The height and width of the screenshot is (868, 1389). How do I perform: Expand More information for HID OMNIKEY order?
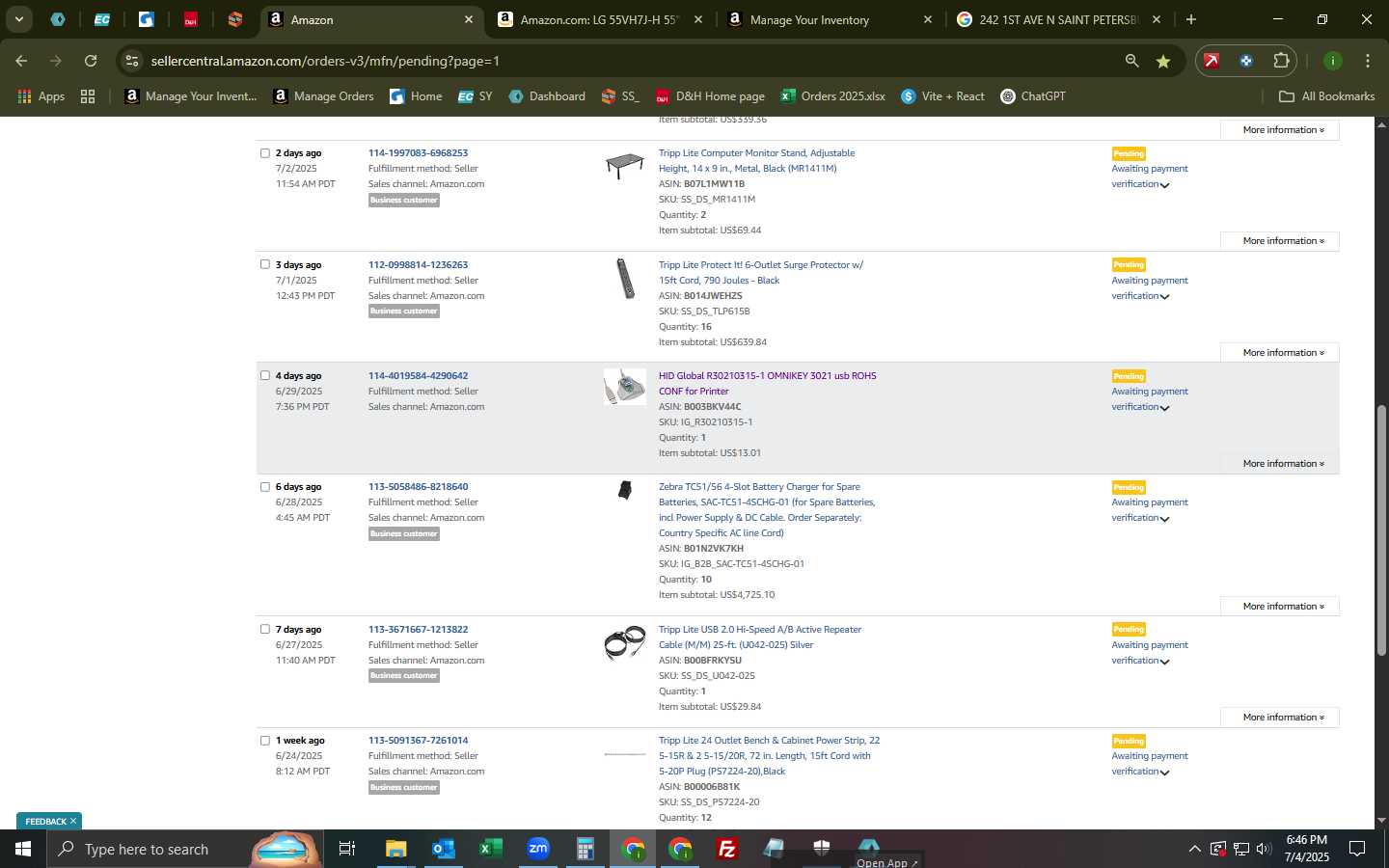[1280, 464]
